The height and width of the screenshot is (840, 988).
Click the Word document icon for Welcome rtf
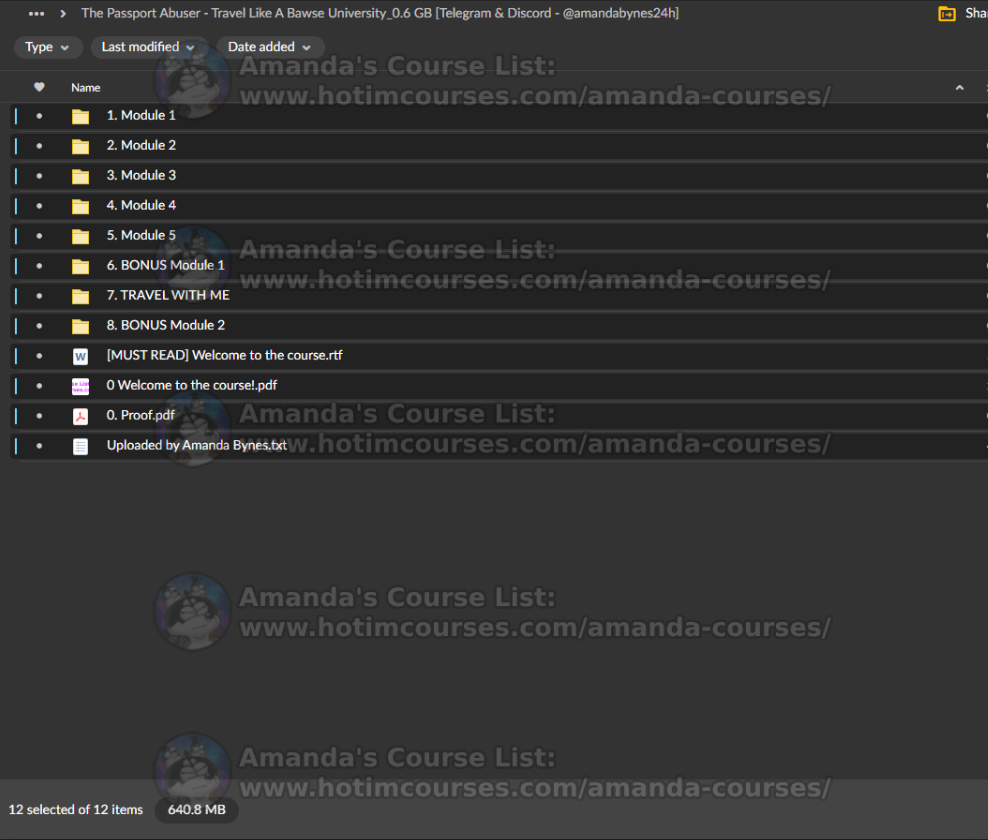pos(80,356)
